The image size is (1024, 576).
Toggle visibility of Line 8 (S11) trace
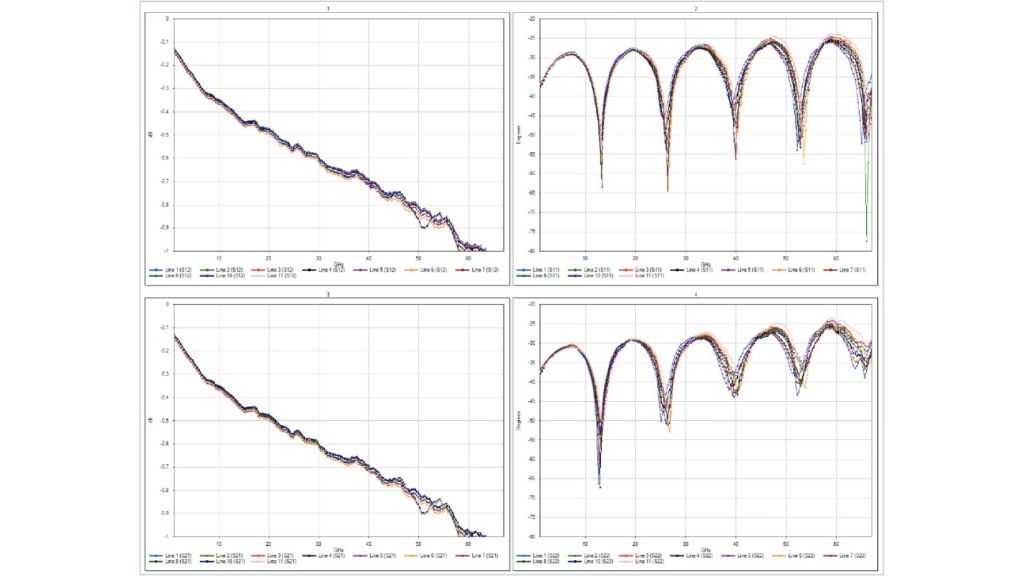coord(524,274)
